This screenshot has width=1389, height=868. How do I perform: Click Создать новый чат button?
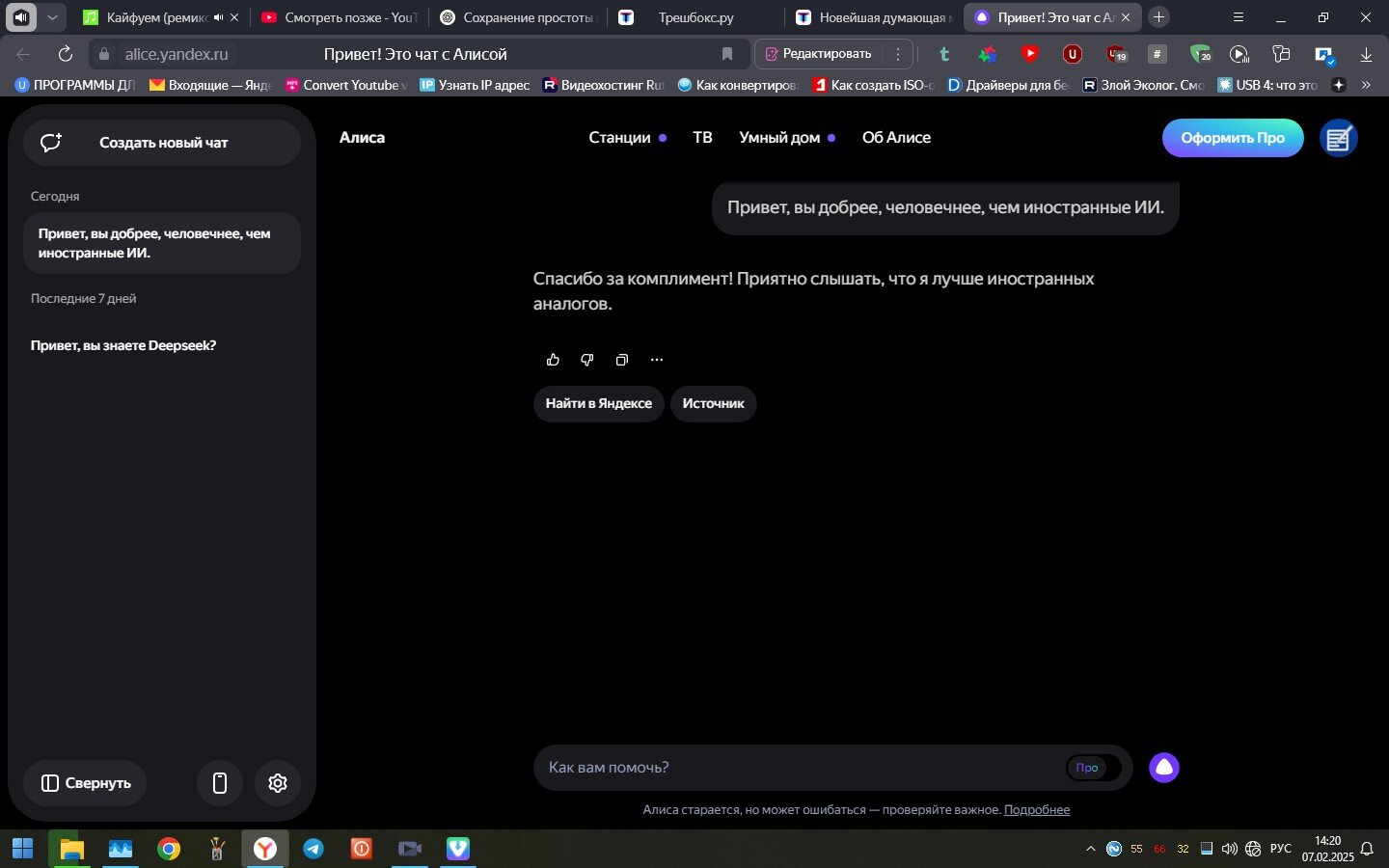(162, 143)
